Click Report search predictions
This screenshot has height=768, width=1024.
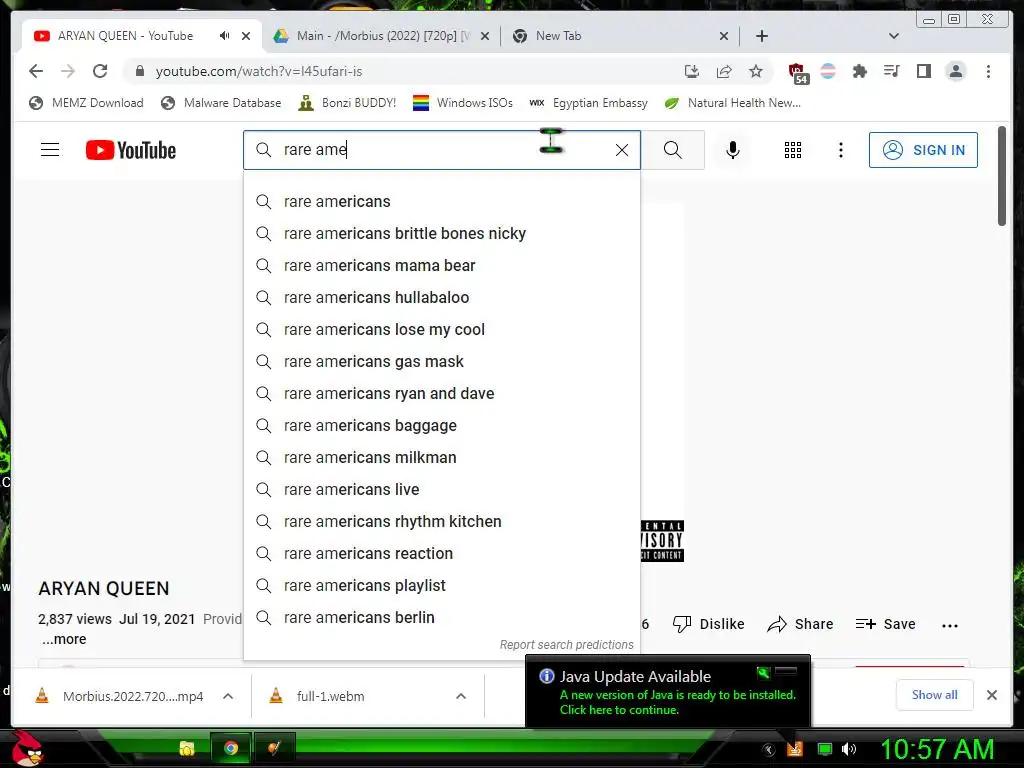pyautogui.click(x=566, y=645)
